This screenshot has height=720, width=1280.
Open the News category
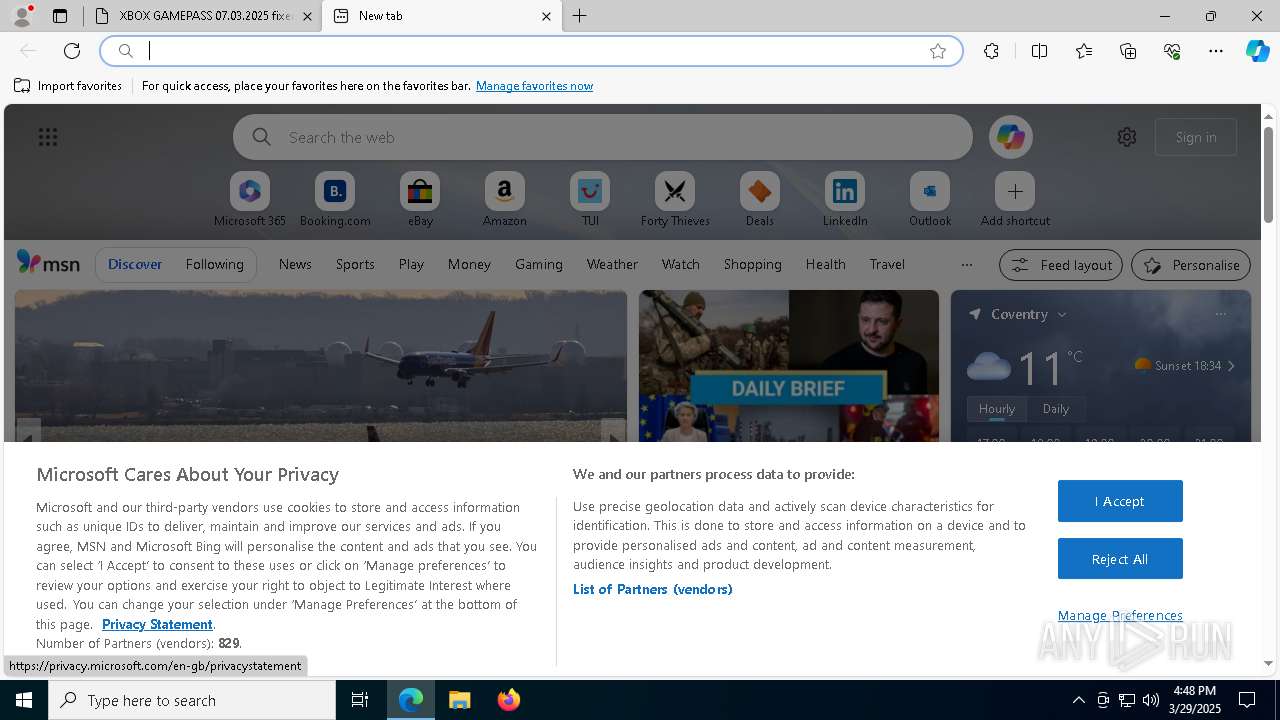295,264
